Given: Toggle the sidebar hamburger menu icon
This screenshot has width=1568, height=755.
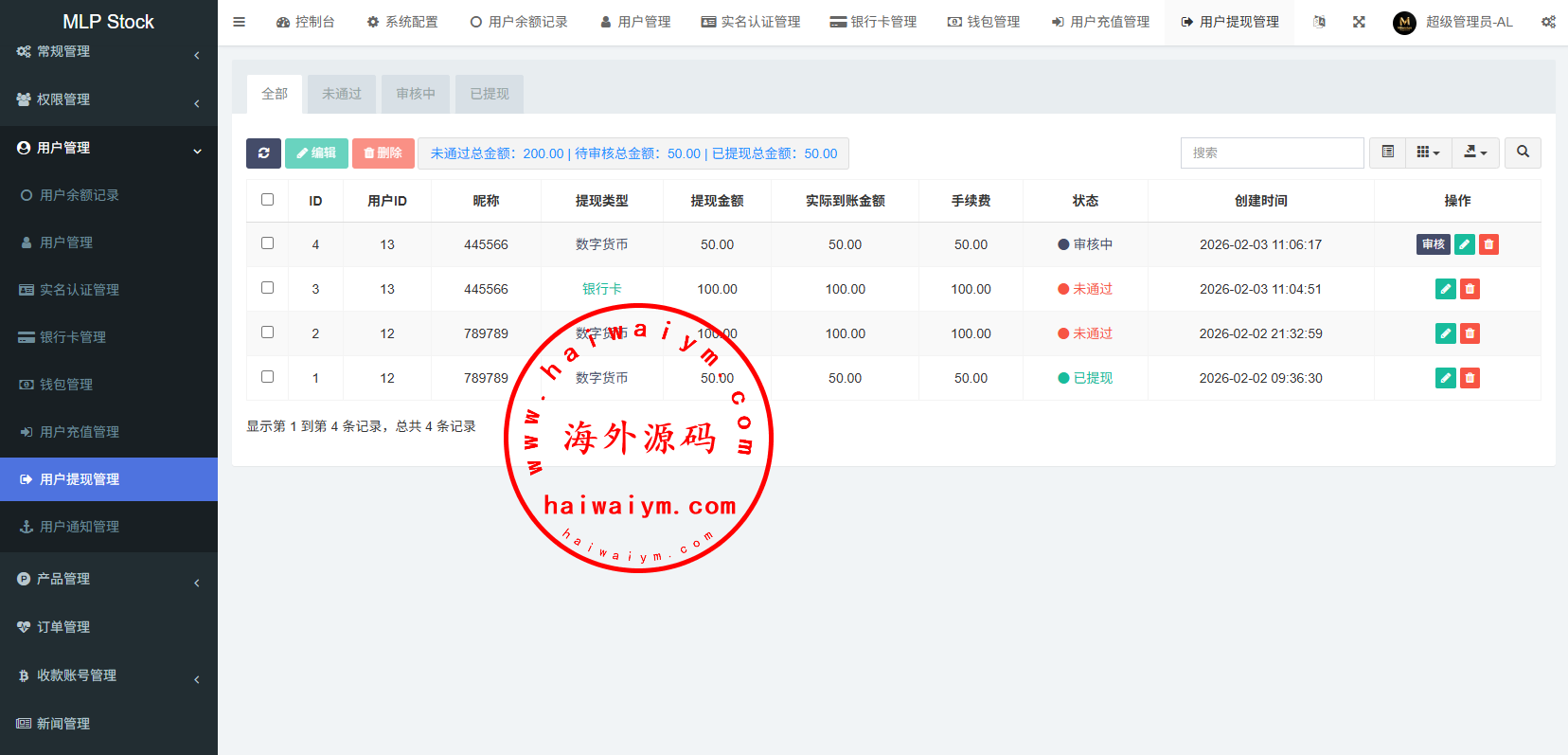Looking at the screenshot, I should coord(240,22).
